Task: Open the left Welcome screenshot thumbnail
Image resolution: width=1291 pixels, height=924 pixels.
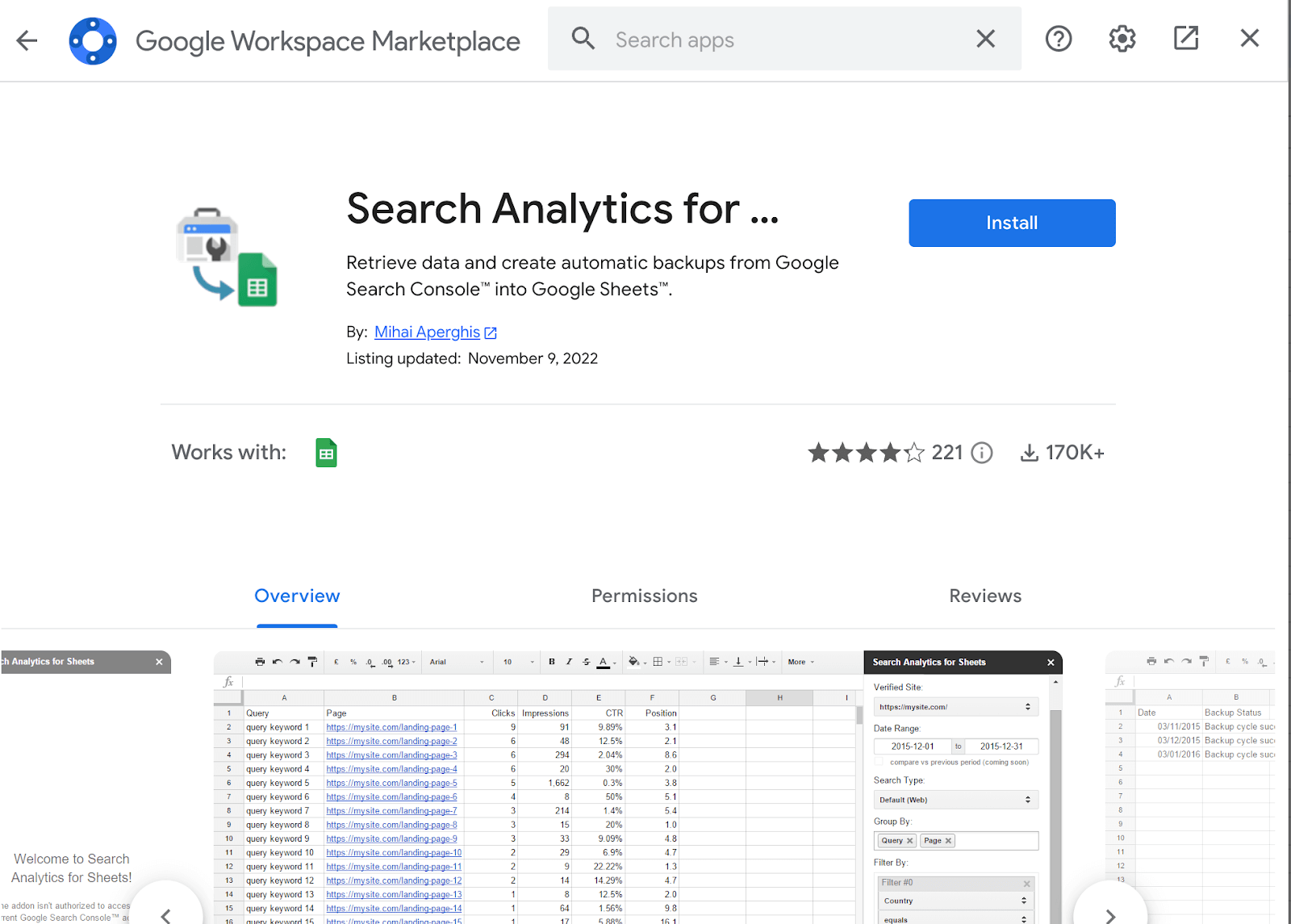Action: pos(86,787)
